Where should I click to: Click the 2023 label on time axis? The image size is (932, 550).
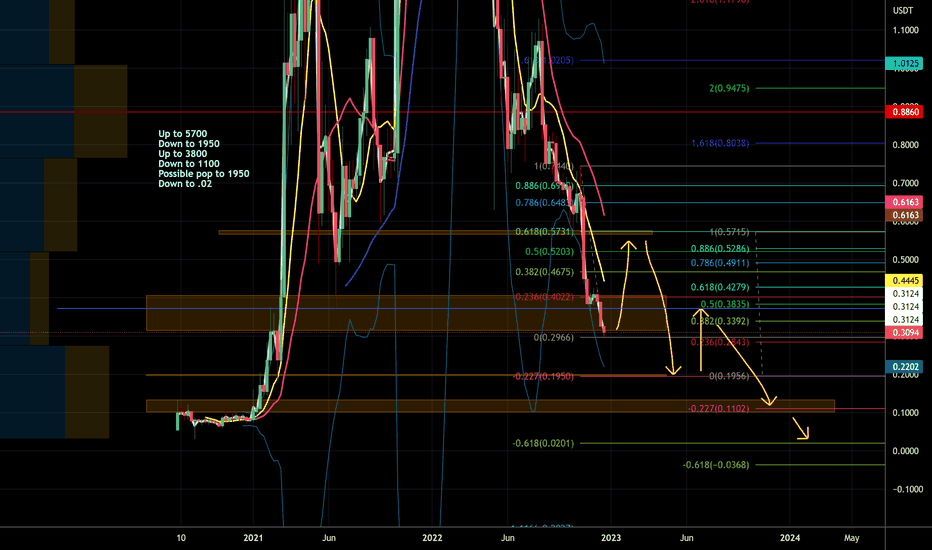[x=611, y=538]
